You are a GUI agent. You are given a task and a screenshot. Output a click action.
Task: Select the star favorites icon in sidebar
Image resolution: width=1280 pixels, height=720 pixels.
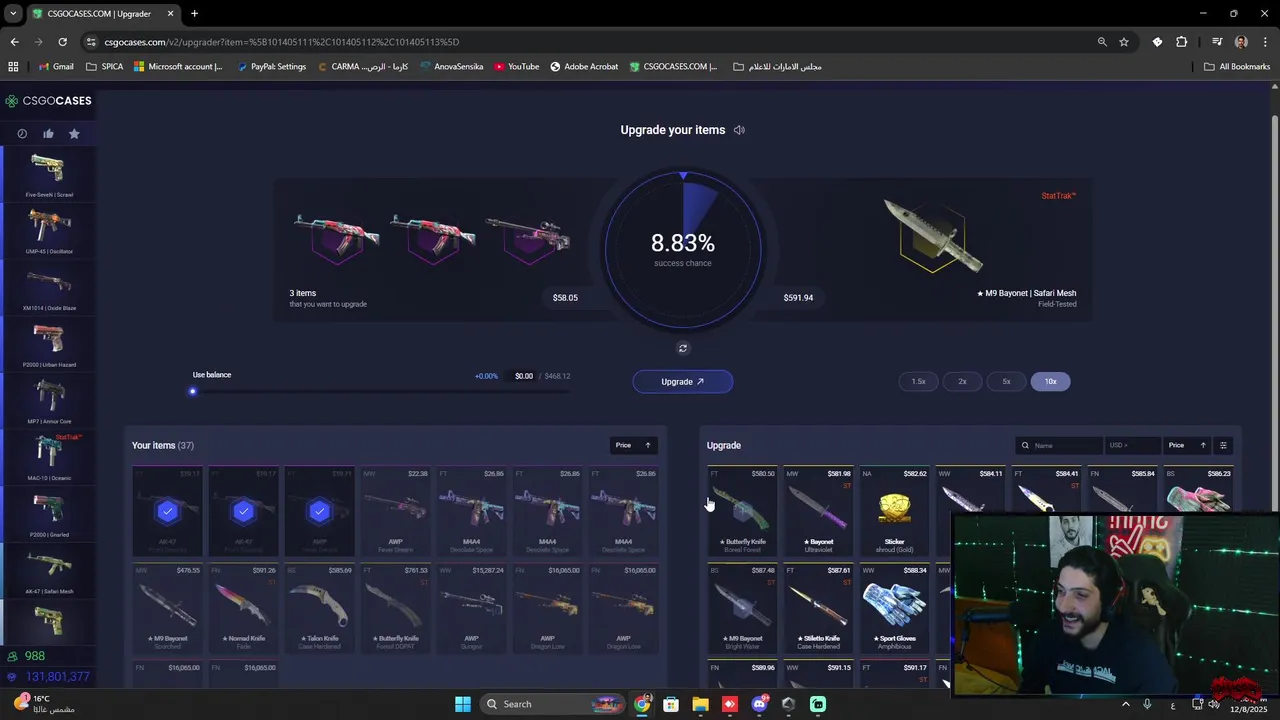tap(74, 134)
